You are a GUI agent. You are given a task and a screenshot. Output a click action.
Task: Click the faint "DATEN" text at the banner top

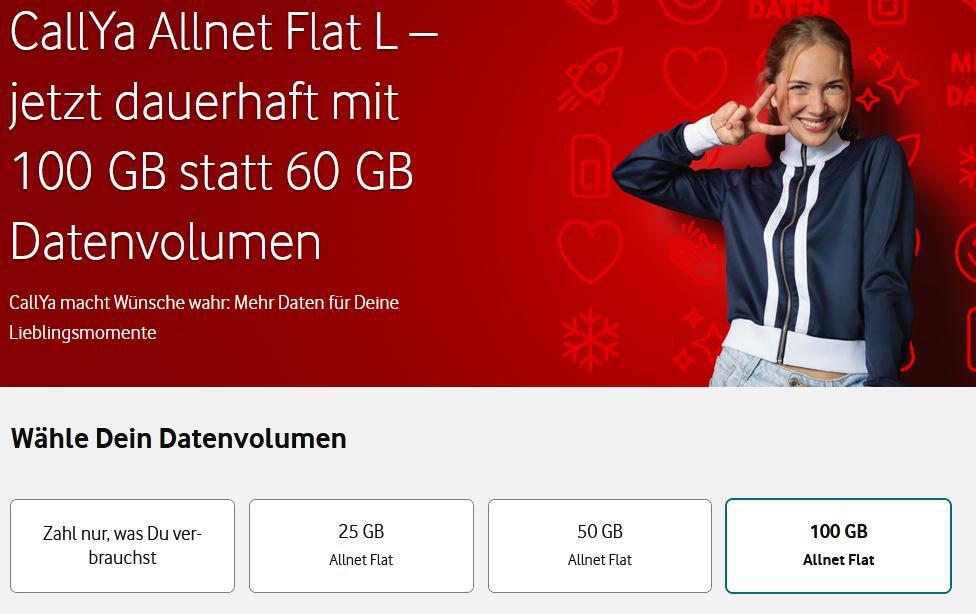[789, 9]
